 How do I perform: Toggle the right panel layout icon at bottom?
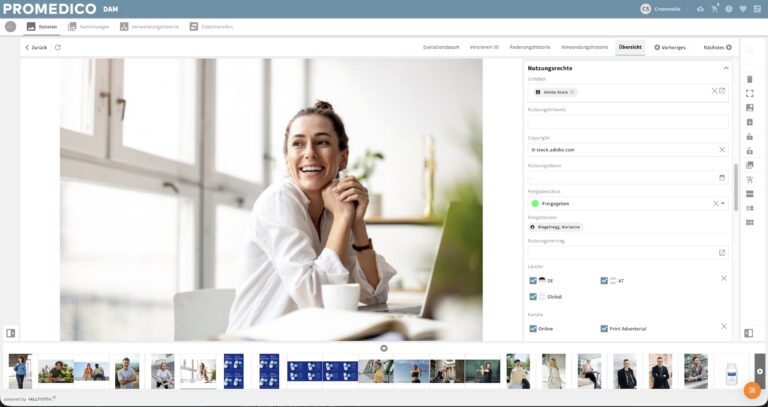click(x=748, y=333)
